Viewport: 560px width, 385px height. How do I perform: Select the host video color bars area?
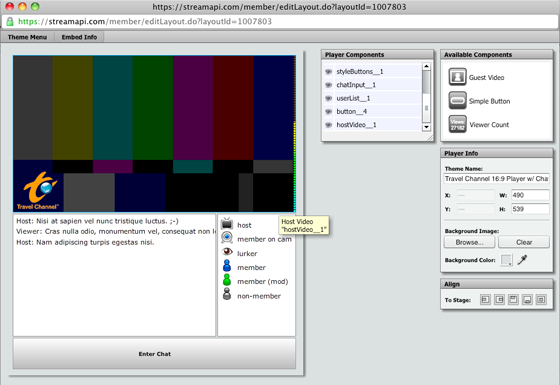click(154, 134)
